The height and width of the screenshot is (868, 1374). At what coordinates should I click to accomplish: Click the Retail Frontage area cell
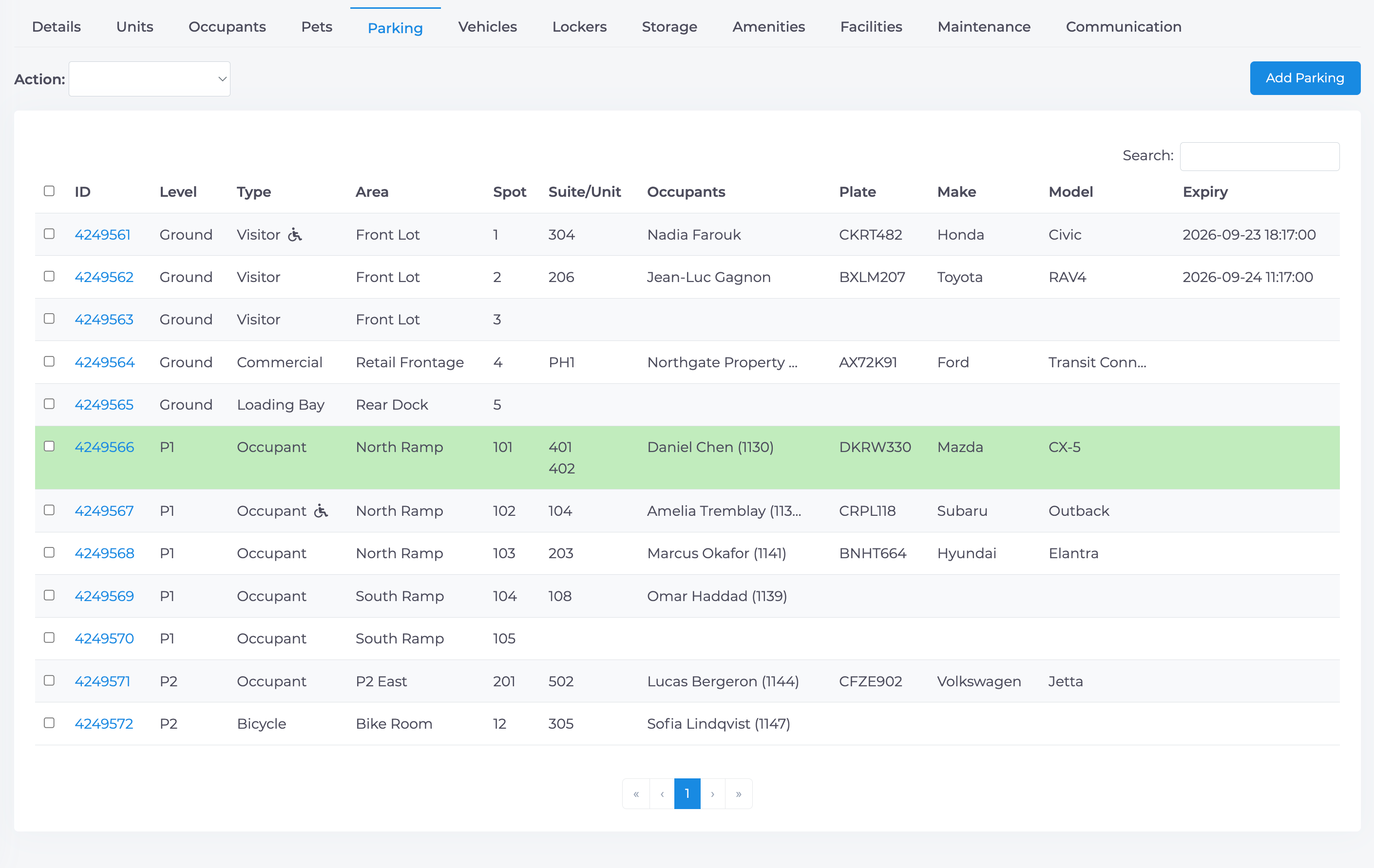pyautogui.click(x=410, y=362)
